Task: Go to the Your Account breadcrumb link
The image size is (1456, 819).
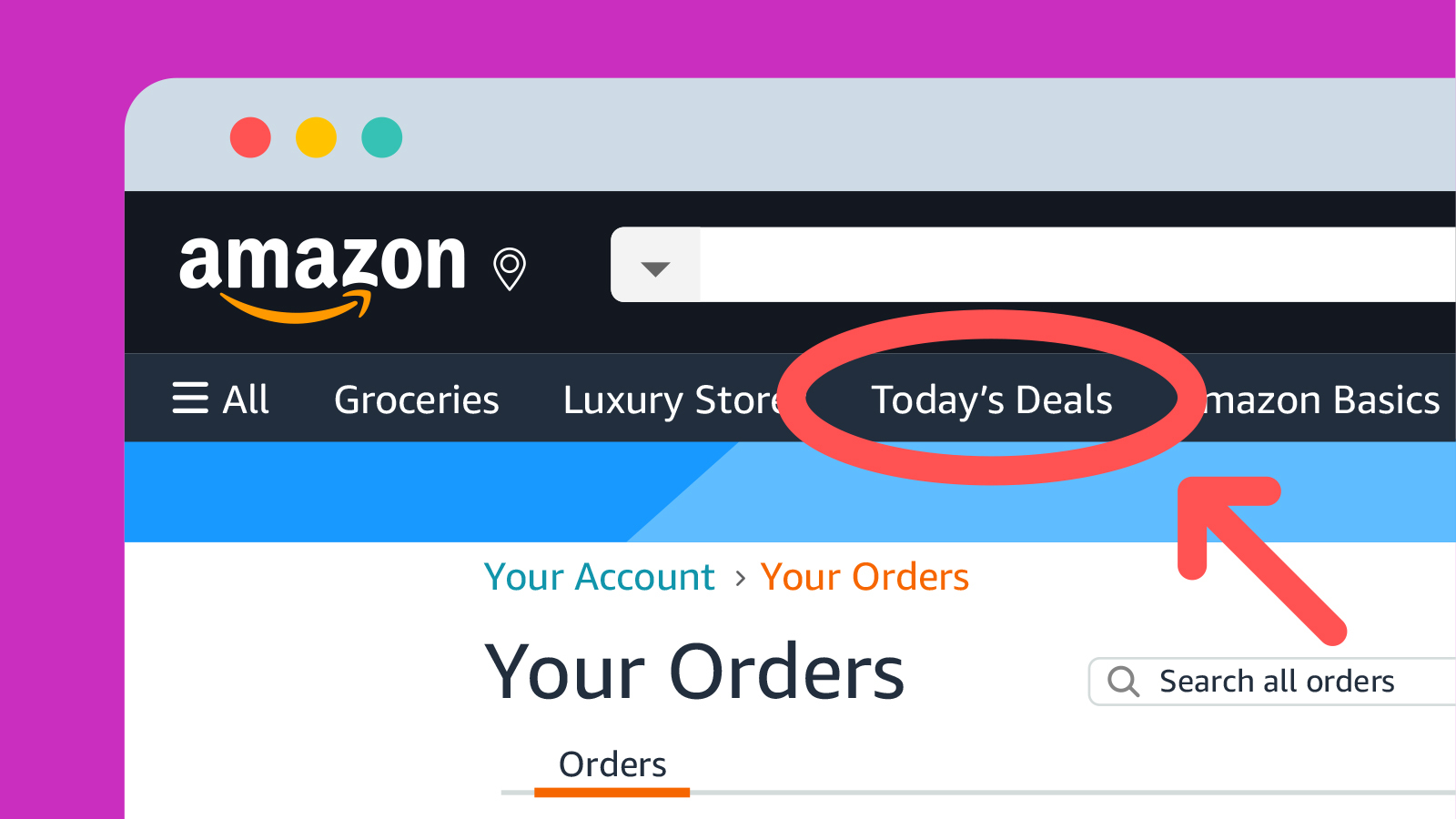Action: tap(600, 577)
